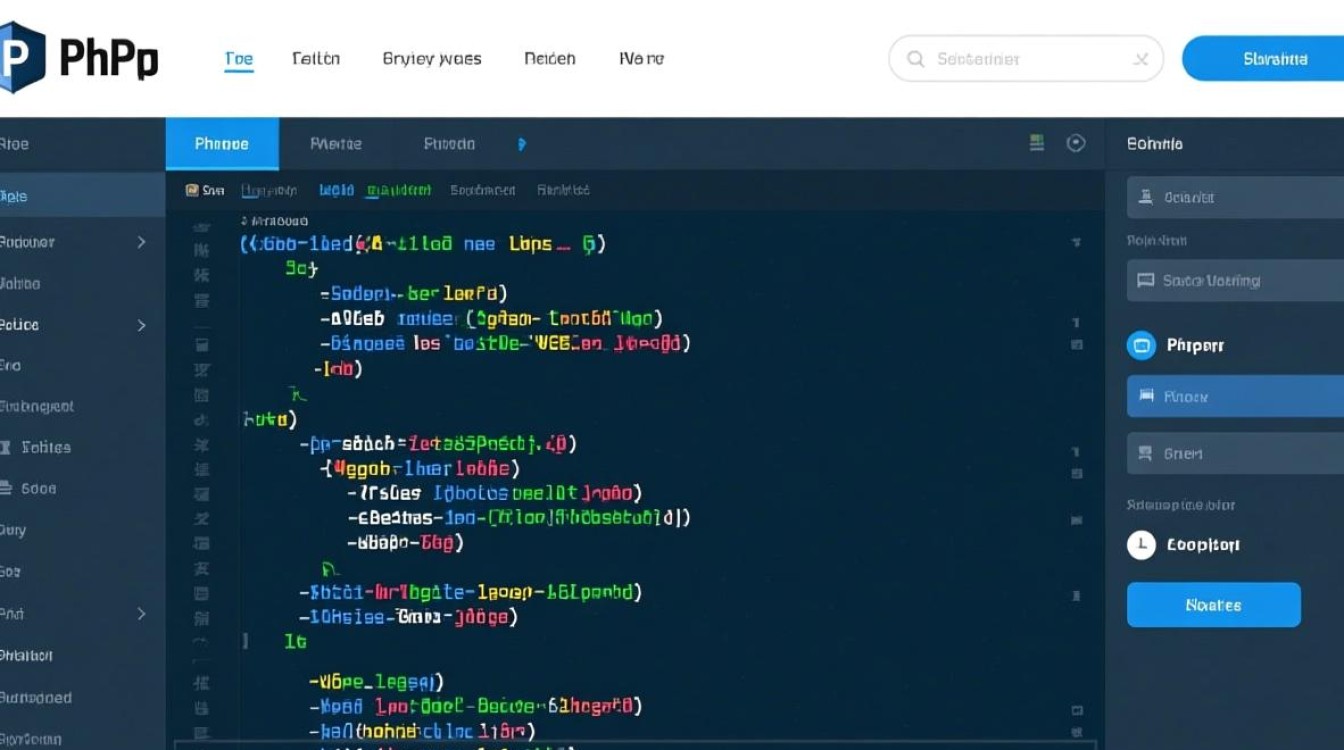The width and height of the screenshot is (1344, 750).
Task: Click the orange icon in editor breadcrumb bar
Action: click(192, 189)
